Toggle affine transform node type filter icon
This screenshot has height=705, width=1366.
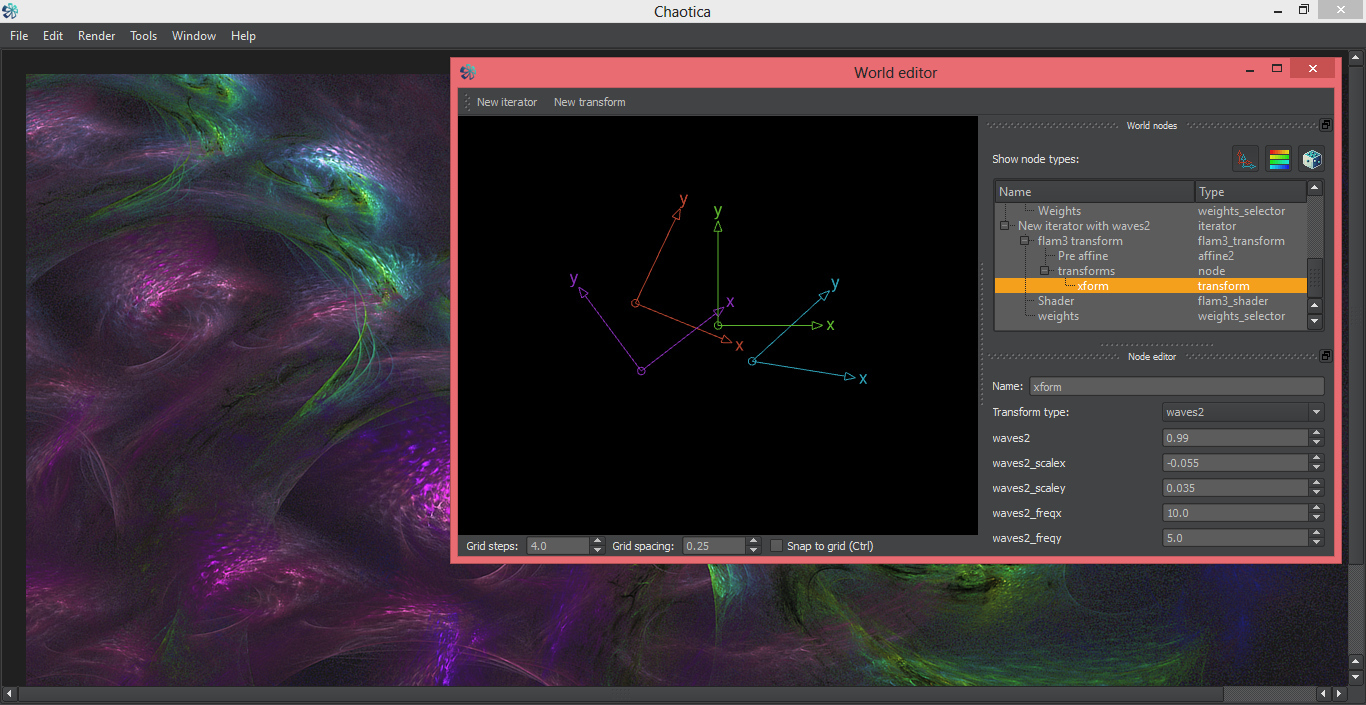tap(1245, 159)
